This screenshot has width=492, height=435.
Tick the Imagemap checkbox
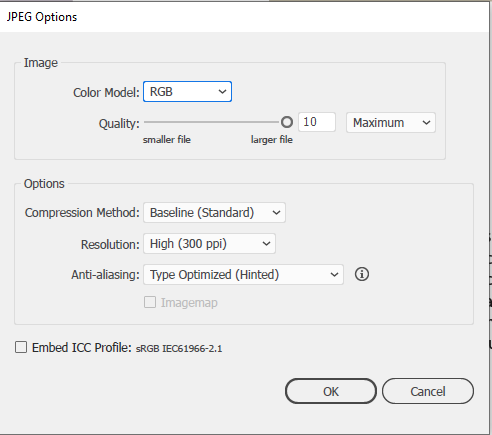coord(150,302)
